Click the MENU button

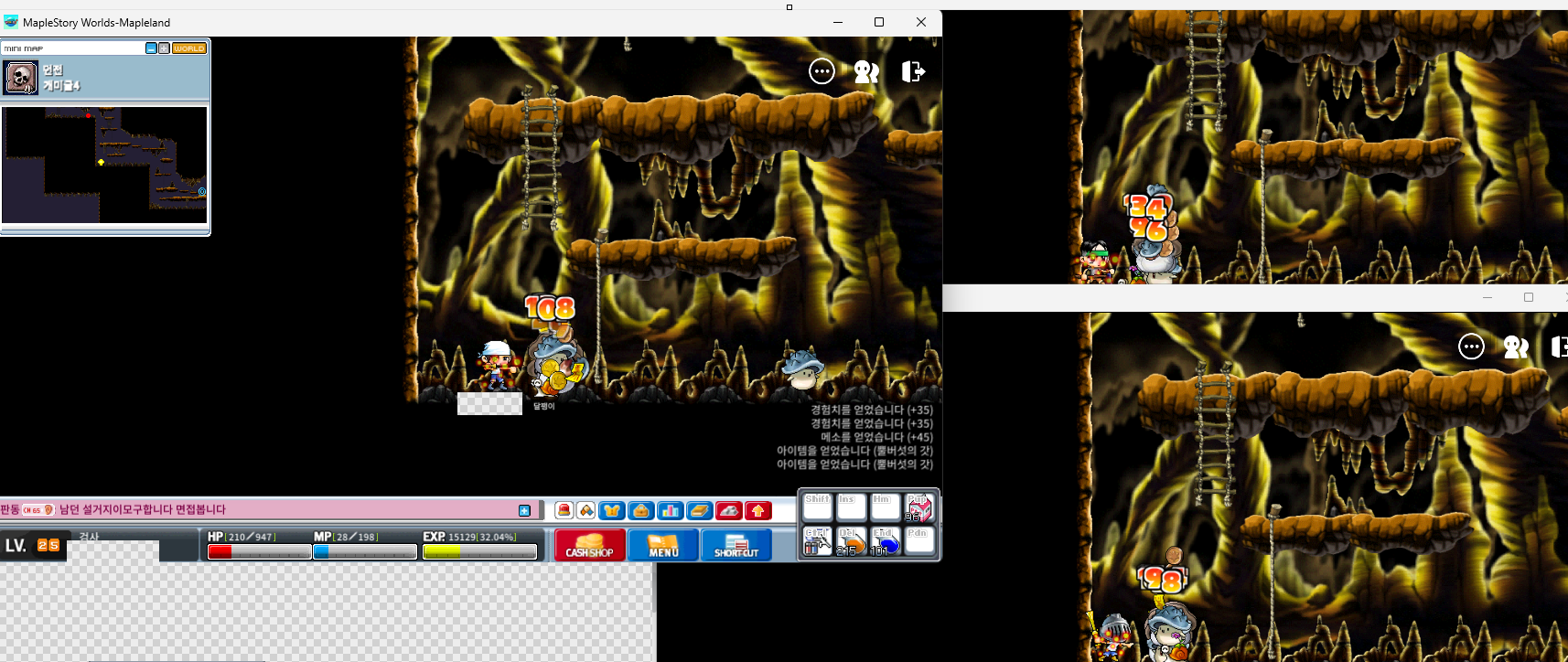663,545
